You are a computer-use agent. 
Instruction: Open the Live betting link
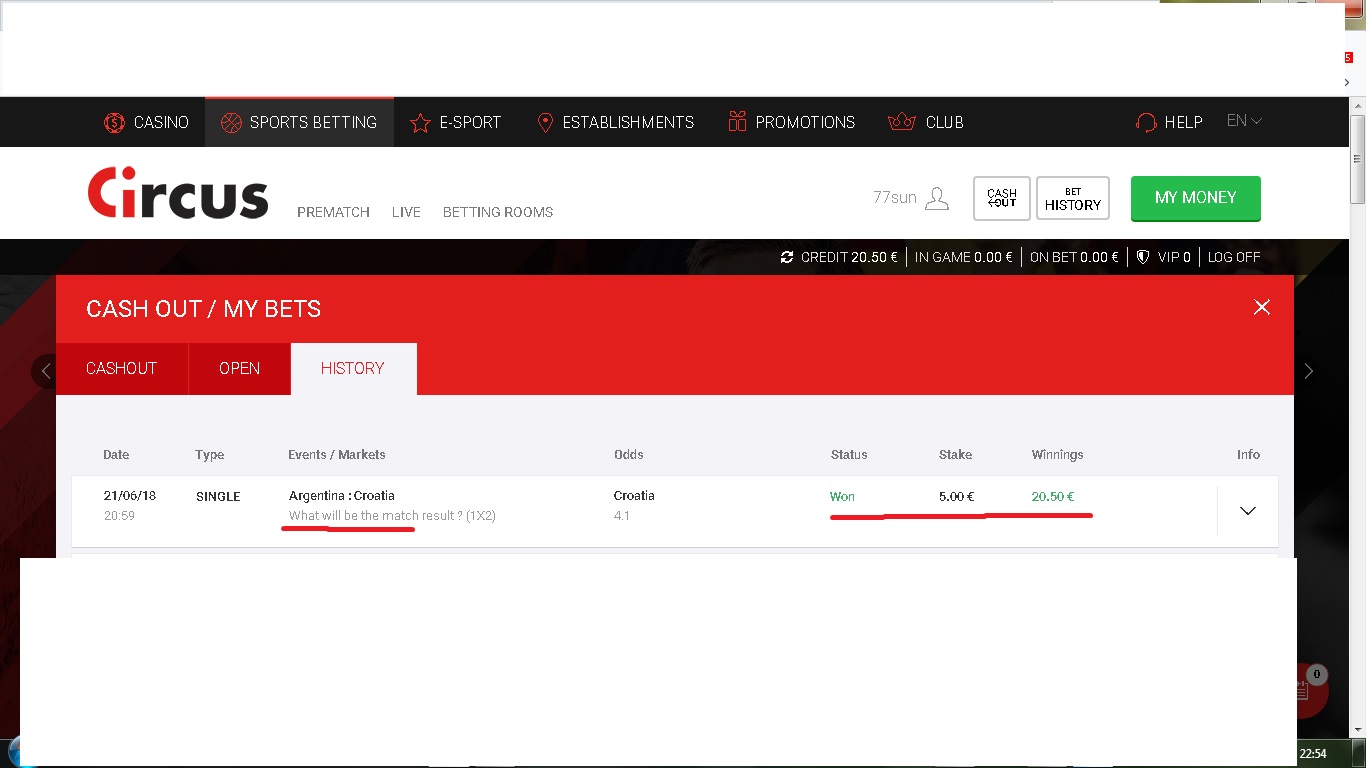pos(406,212)
